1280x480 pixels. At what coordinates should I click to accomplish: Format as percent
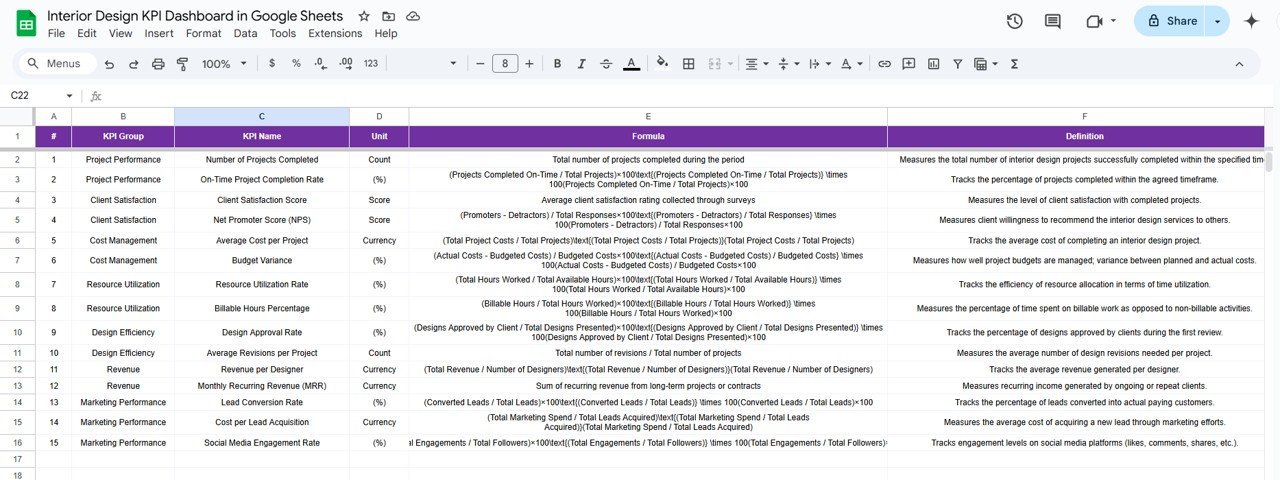[296, 64]
